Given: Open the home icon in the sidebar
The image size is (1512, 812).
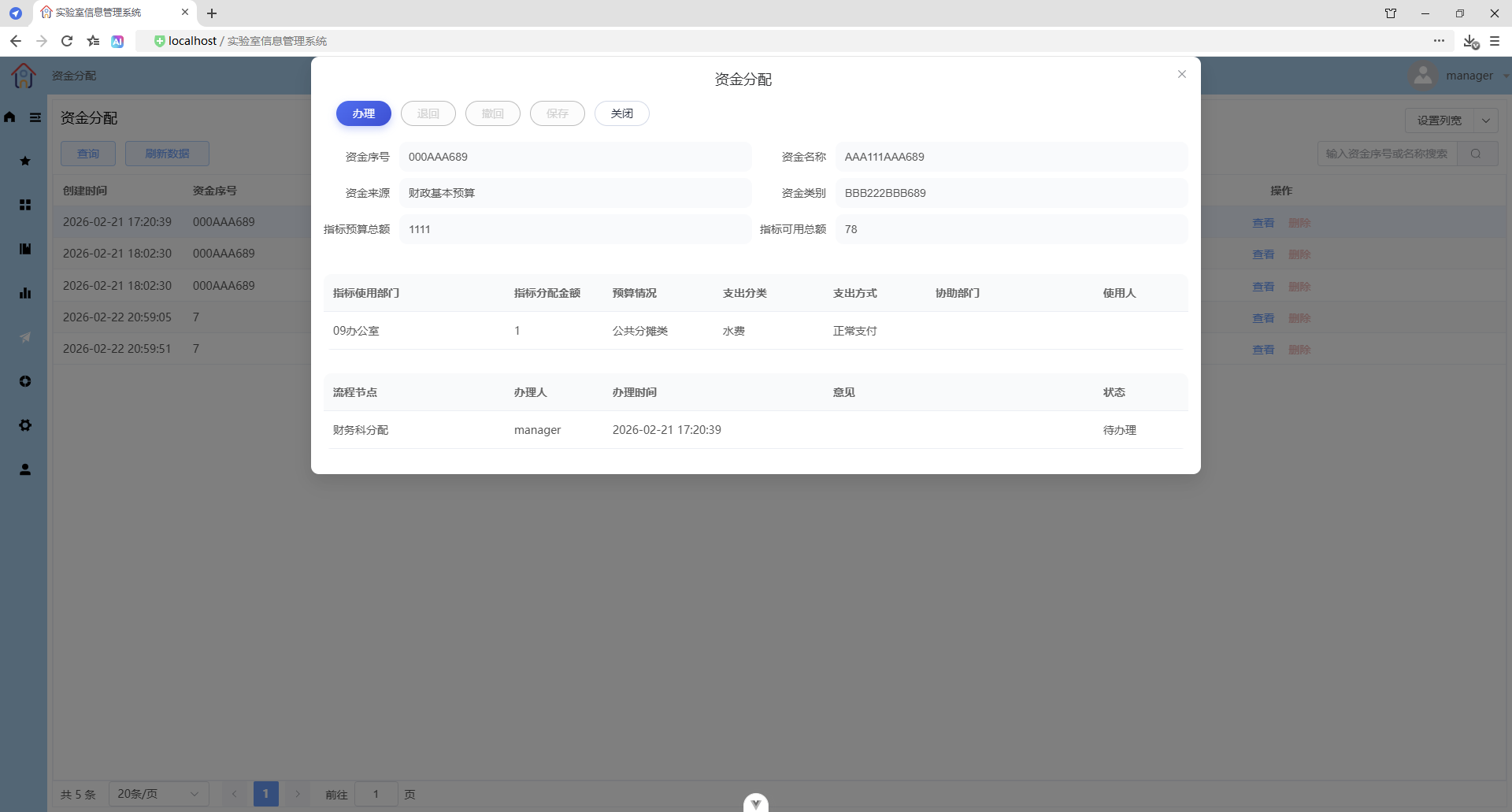Looking at the screenshot, I should point(9,117).
